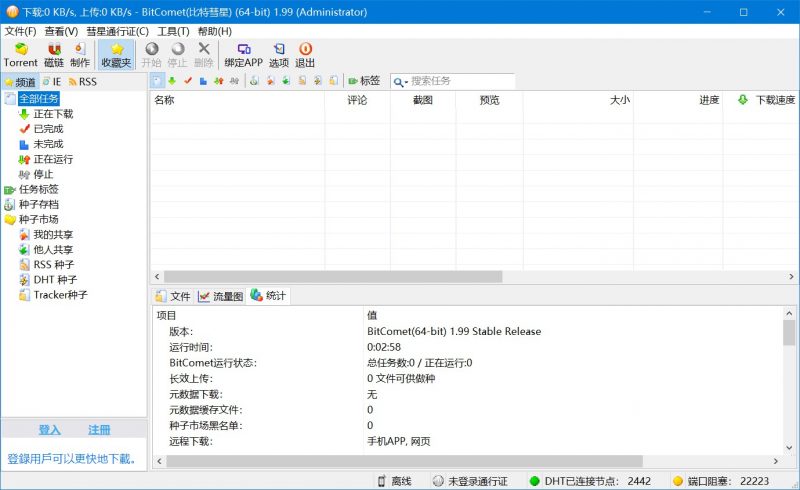800x490 pixels.
Task: Select 任务标签 in the sidebar tree
Action: click(x=39, y=189)
